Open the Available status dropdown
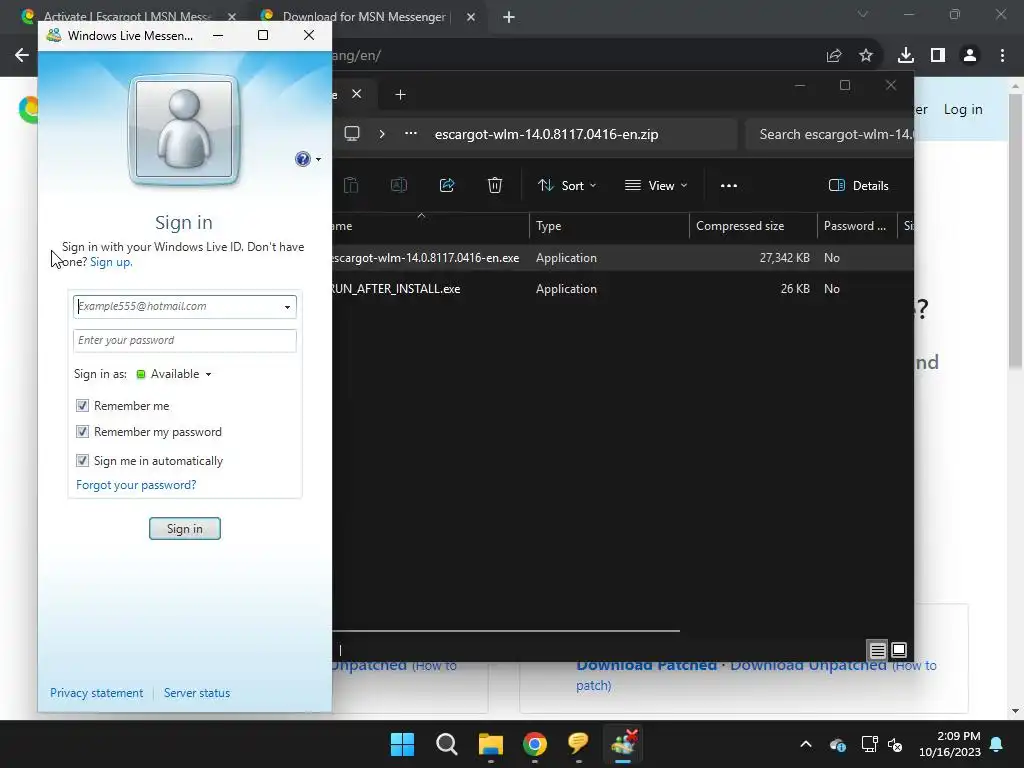Viewport: 1024px width, 768px height. pyautogui.click(x=174, y=374)
